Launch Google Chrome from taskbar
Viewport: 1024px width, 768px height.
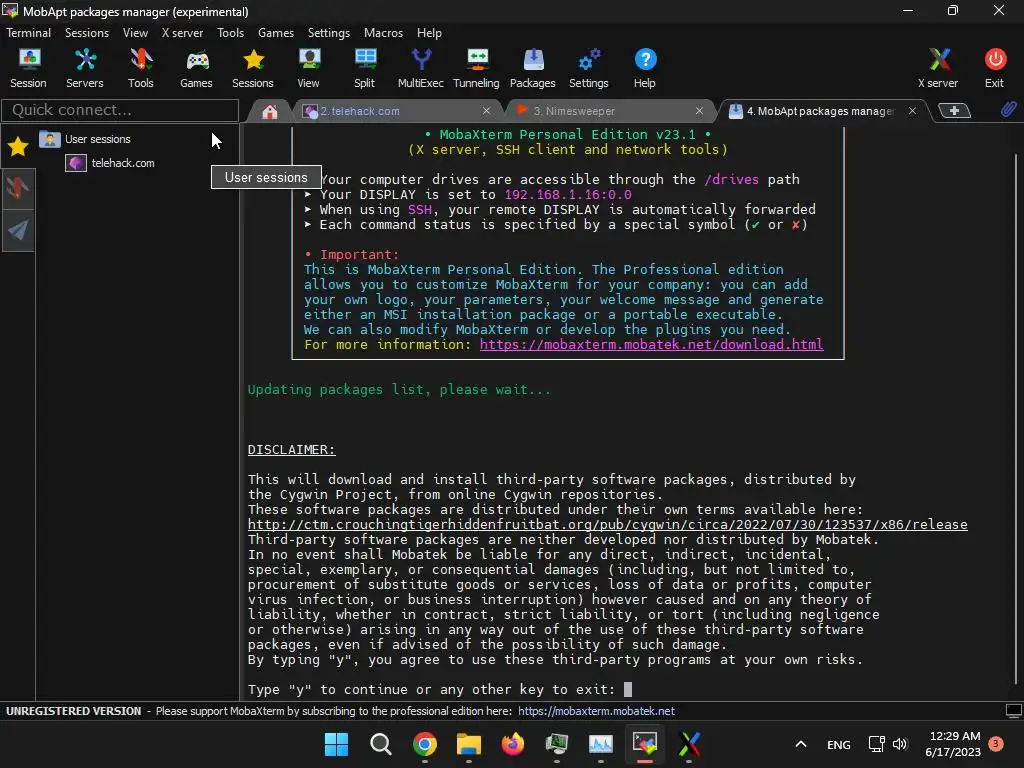pos(424,744)
